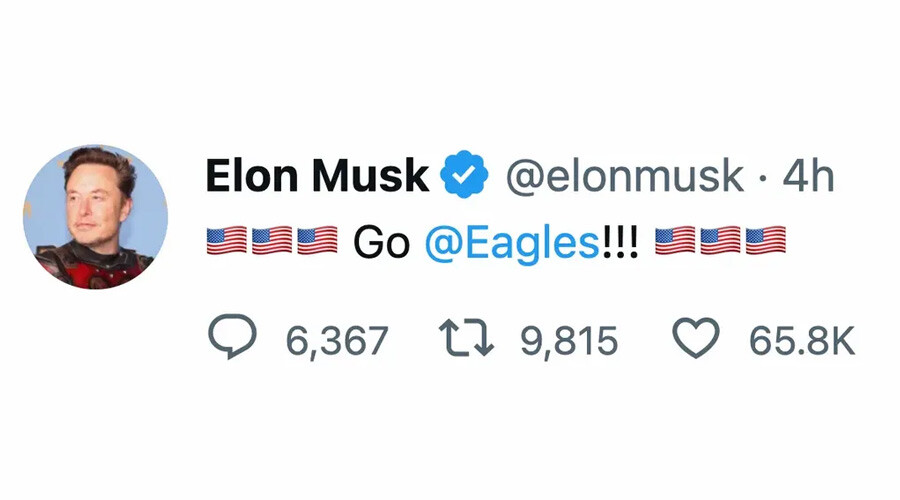This screenshot has width=900, height=500.
Task: Click the word "Go" in the tweet text
Action: (382, 242)
